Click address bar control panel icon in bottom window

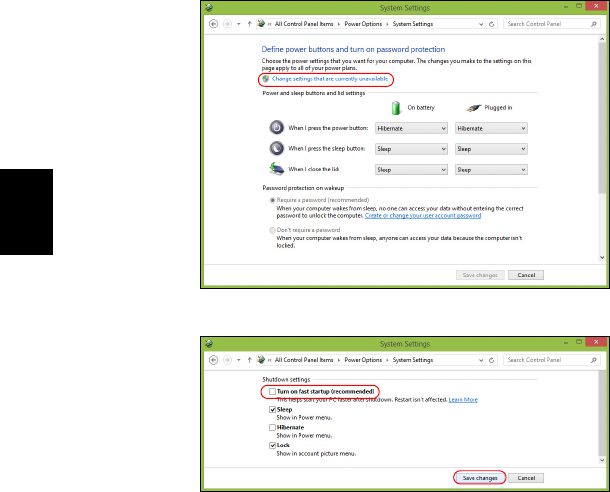coord(261,360)
